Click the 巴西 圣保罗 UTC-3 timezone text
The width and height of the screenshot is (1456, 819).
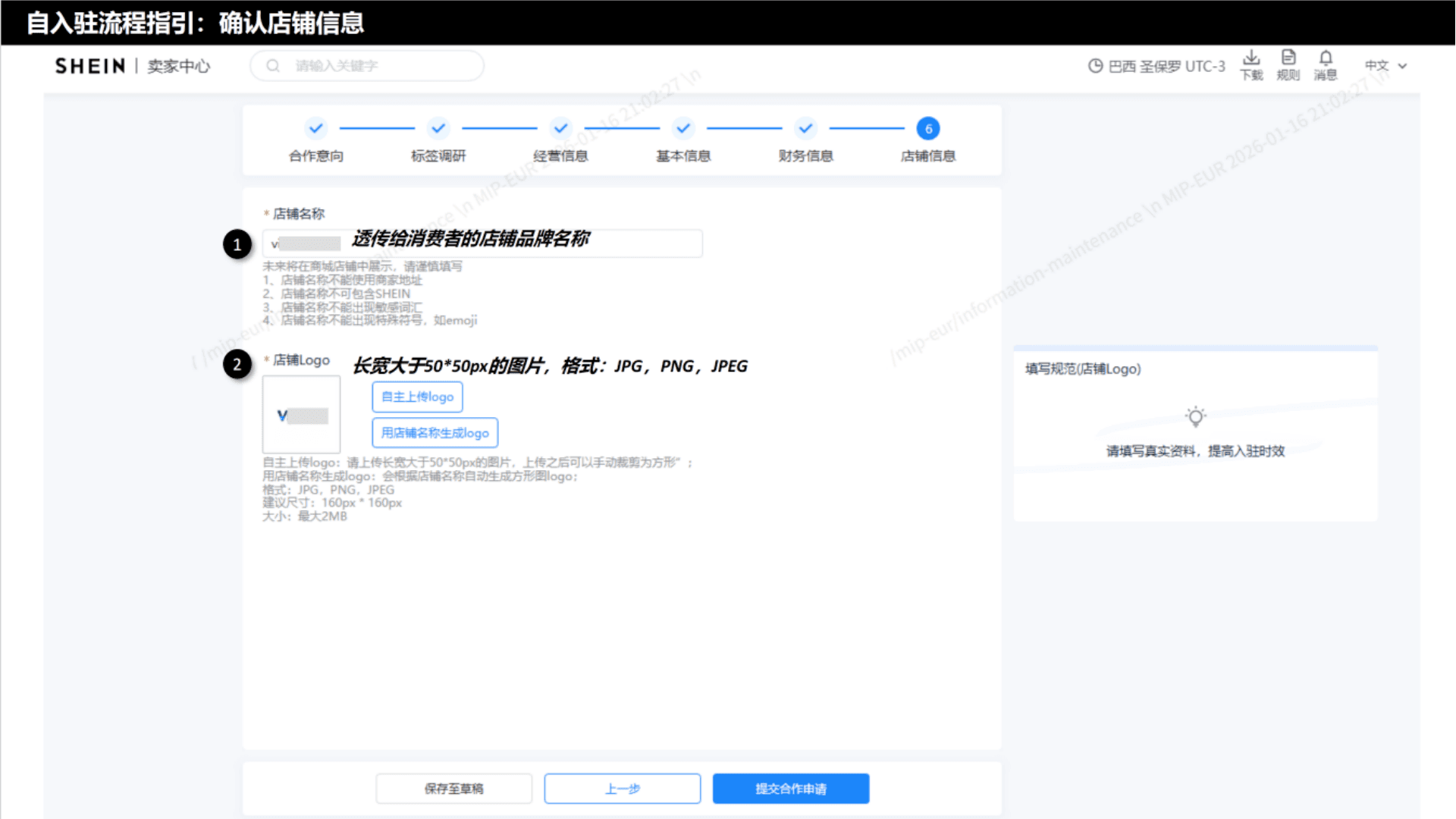click(1166, 66)
